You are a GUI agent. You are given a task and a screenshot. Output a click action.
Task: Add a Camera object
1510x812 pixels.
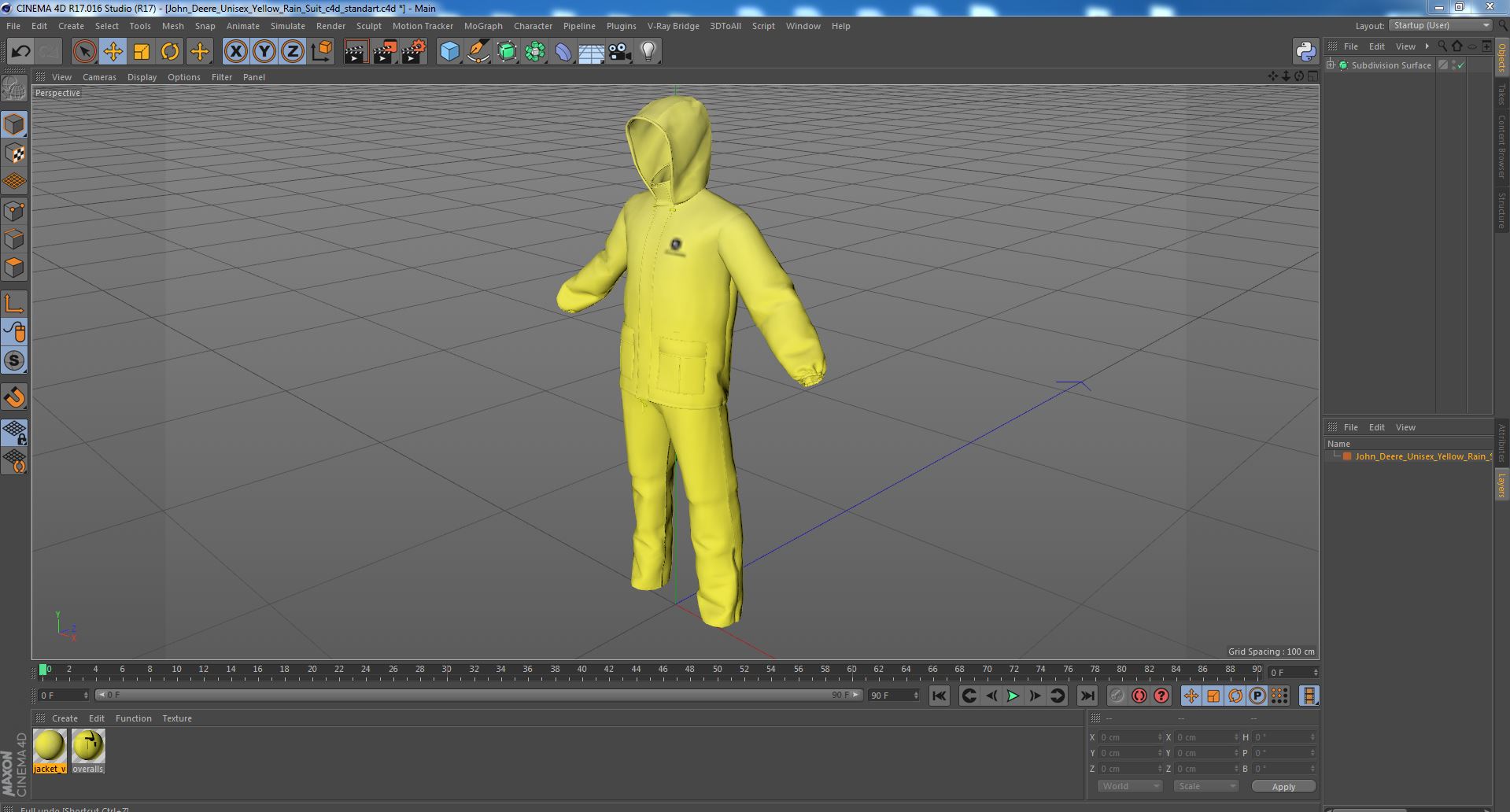pos(619,52)
